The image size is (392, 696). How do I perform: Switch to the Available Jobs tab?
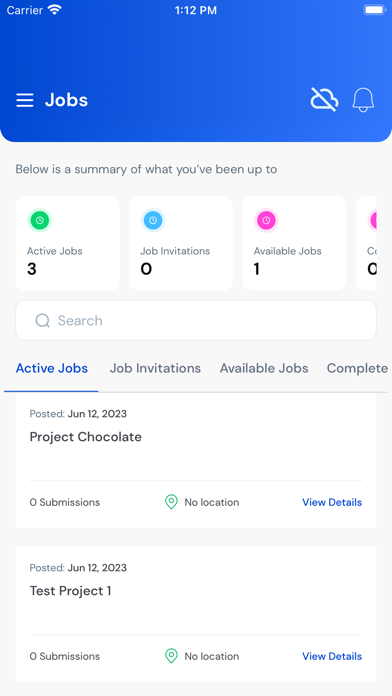[264, 368]
